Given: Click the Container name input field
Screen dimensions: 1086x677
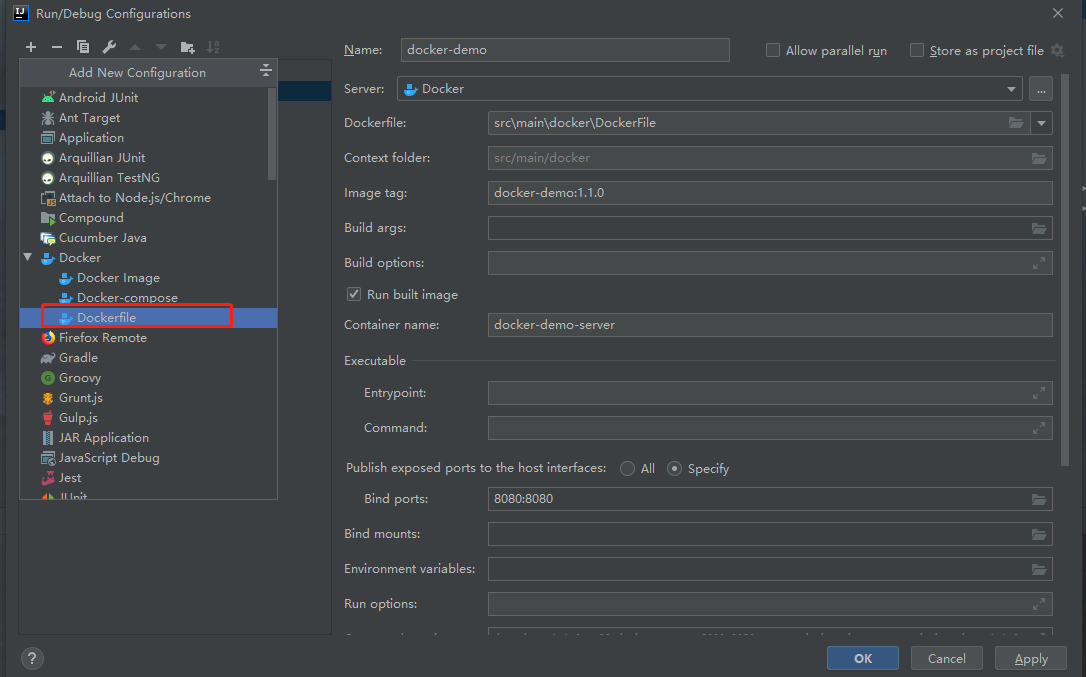Looking at the screenshot, I should click(x=770, y=325).
